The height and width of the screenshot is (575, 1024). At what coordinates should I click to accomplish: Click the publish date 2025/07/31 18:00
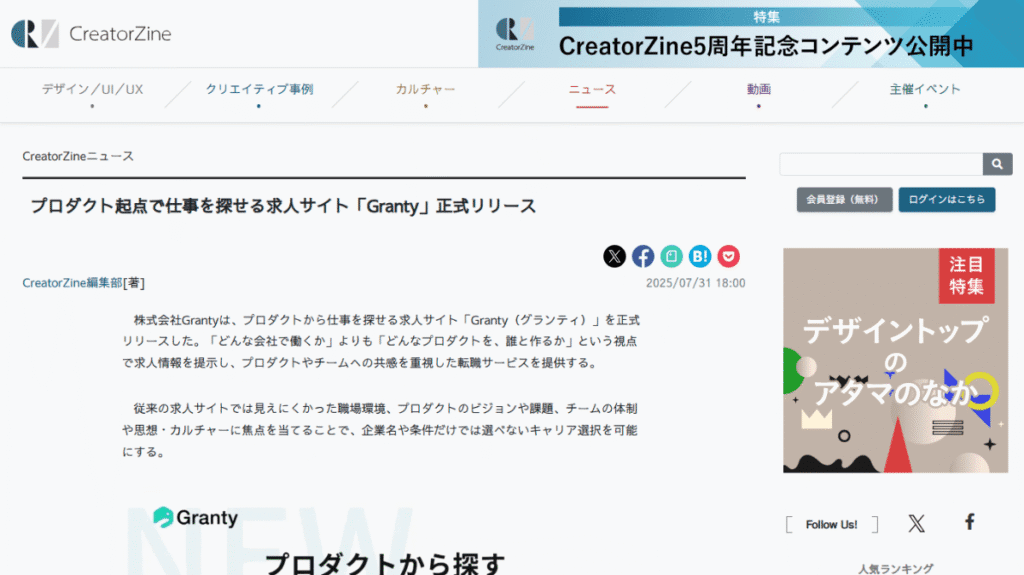(x=696, y=283)
